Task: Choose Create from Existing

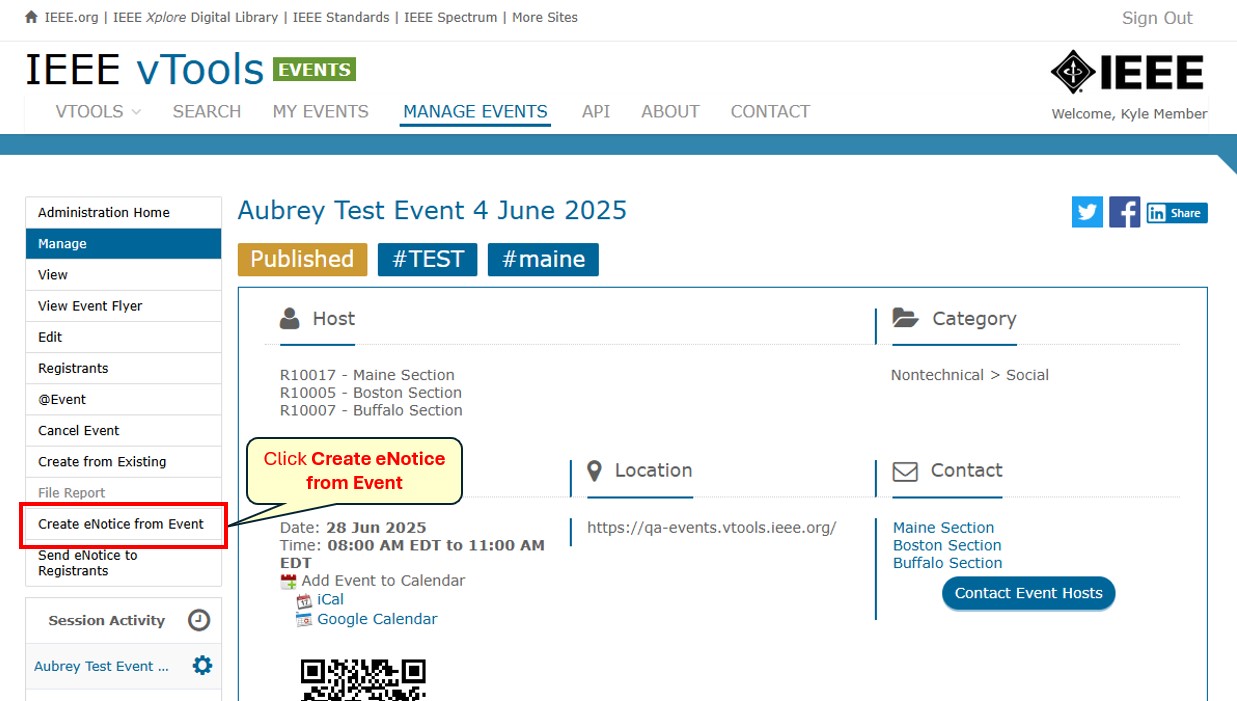Action: coord(123,461)
